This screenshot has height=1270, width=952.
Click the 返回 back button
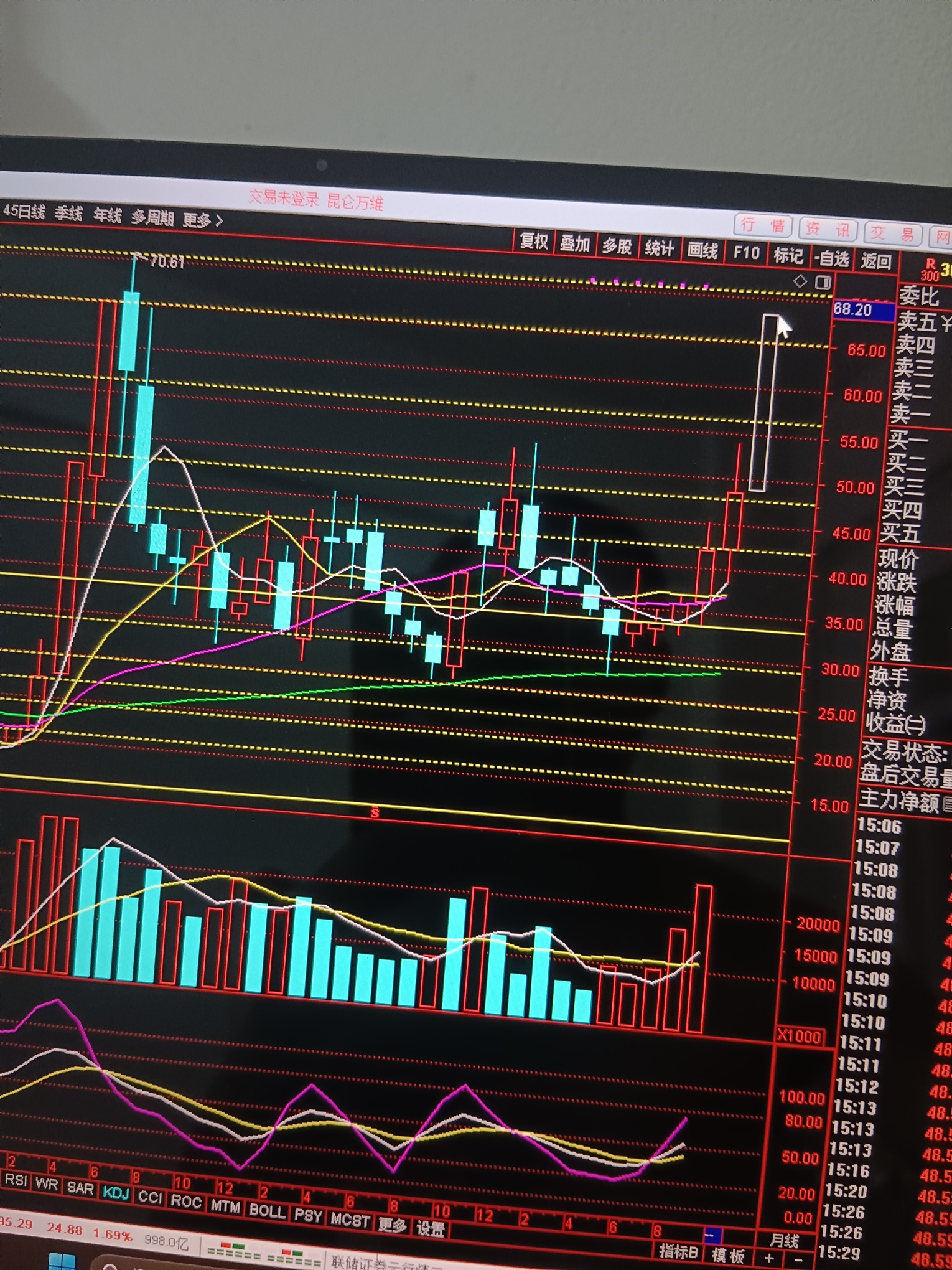(875, 260)
